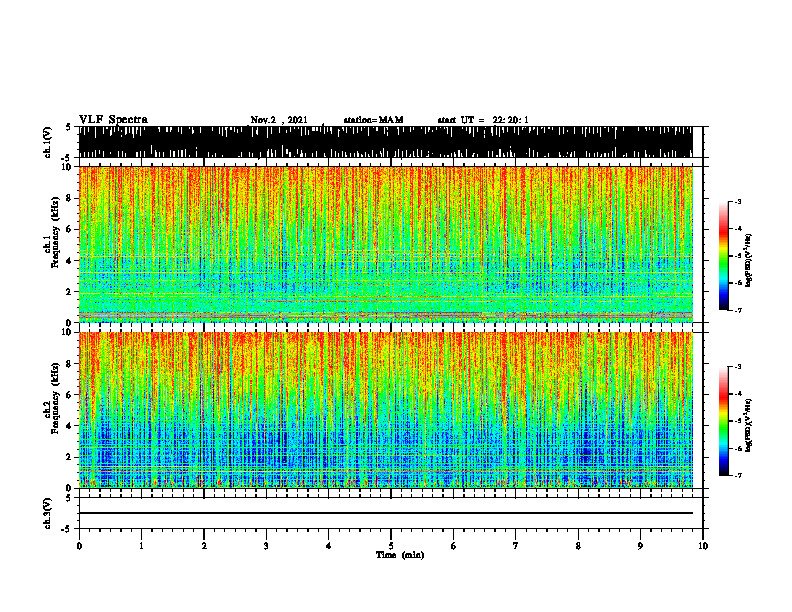Screen dimensions: 792x612
Task: Click the ch.2 spectrogram panel
Action: 385,410
